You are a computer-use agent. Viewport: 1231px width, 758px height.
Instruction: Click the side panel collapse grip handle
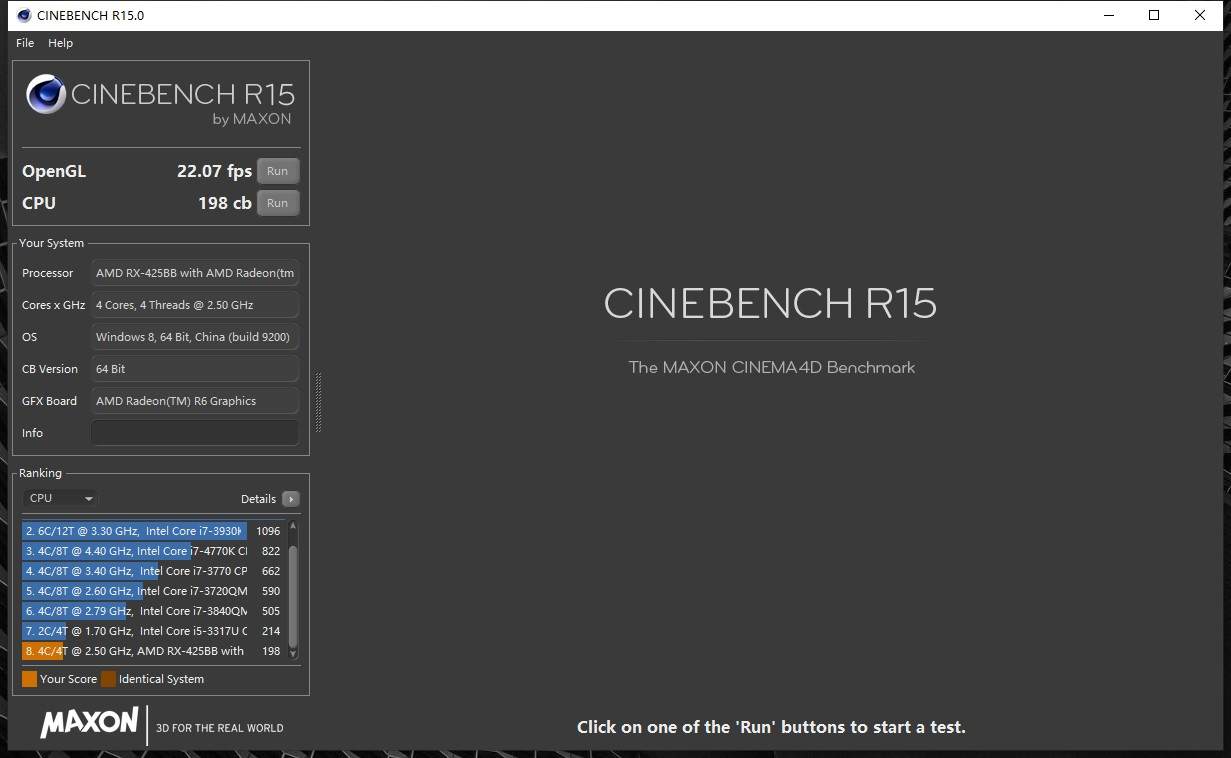click(x=318, y=402)
